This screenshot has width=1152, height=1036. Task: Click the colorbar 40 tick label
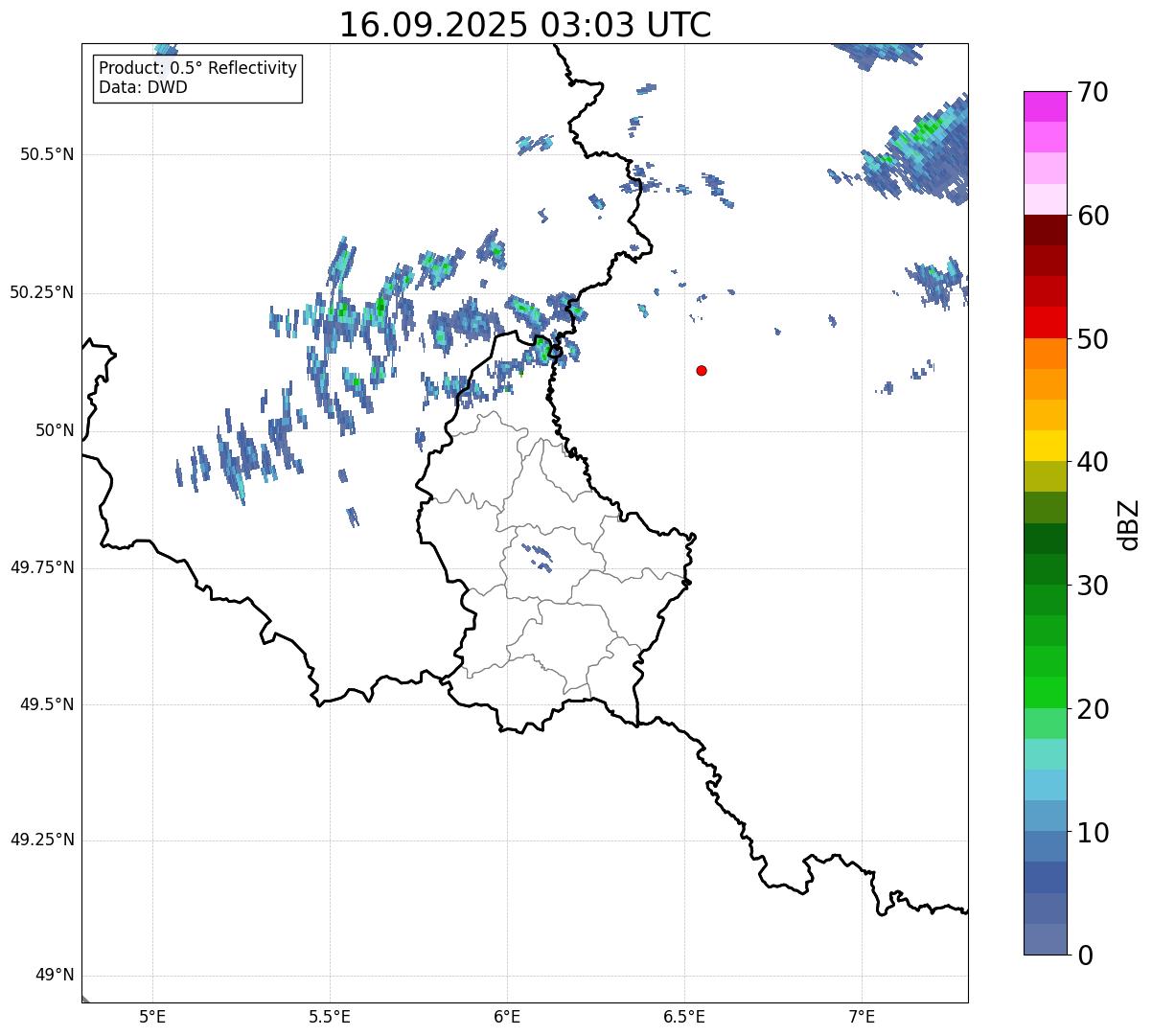(x=1093, y=462)
